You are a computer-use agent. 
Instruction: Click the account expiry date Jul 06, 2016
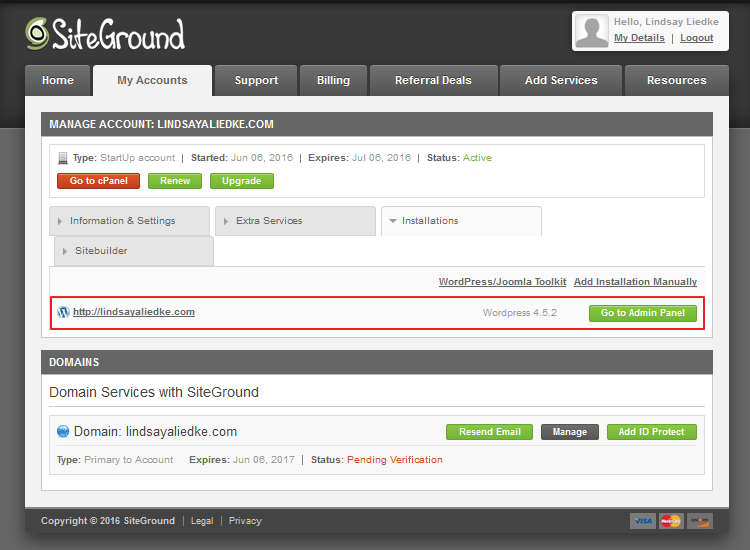381,158
